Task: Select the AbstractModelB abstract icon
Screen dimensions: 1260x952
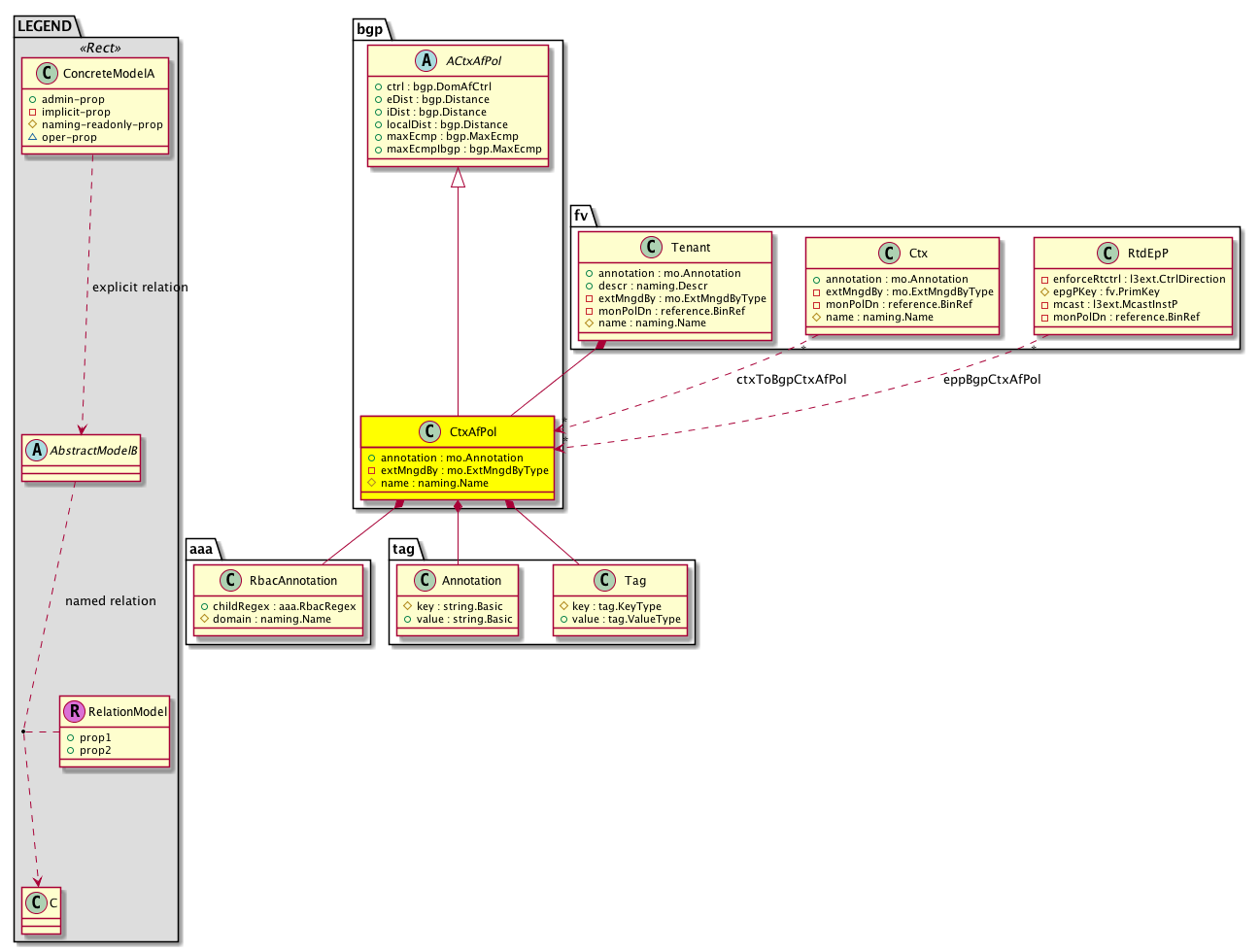Action: click(37, 451)
